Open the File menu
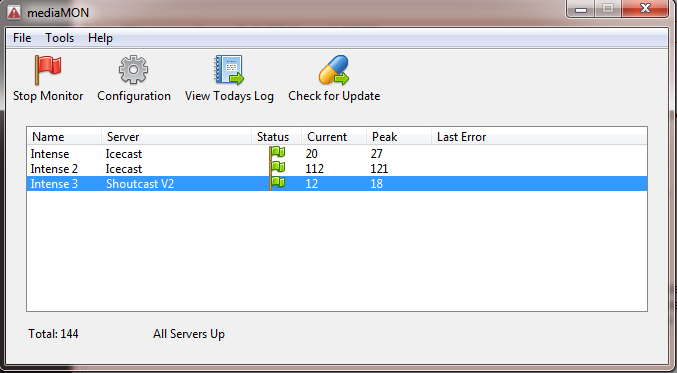677x373 pixels. click(x=22, y=38)
